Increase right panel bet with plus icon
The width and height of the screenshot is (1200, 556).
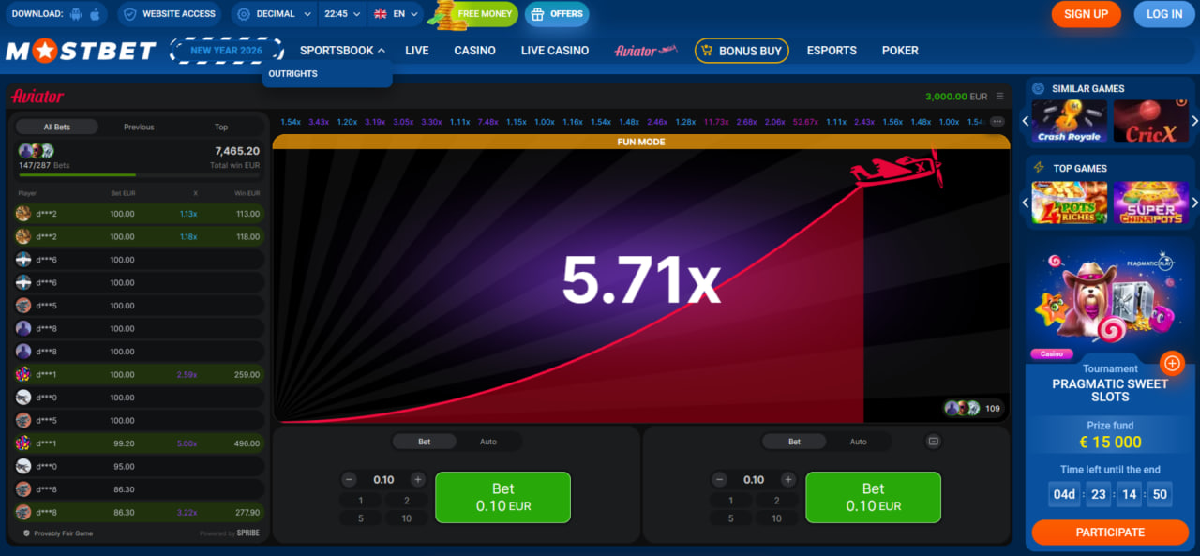(788, 480)
